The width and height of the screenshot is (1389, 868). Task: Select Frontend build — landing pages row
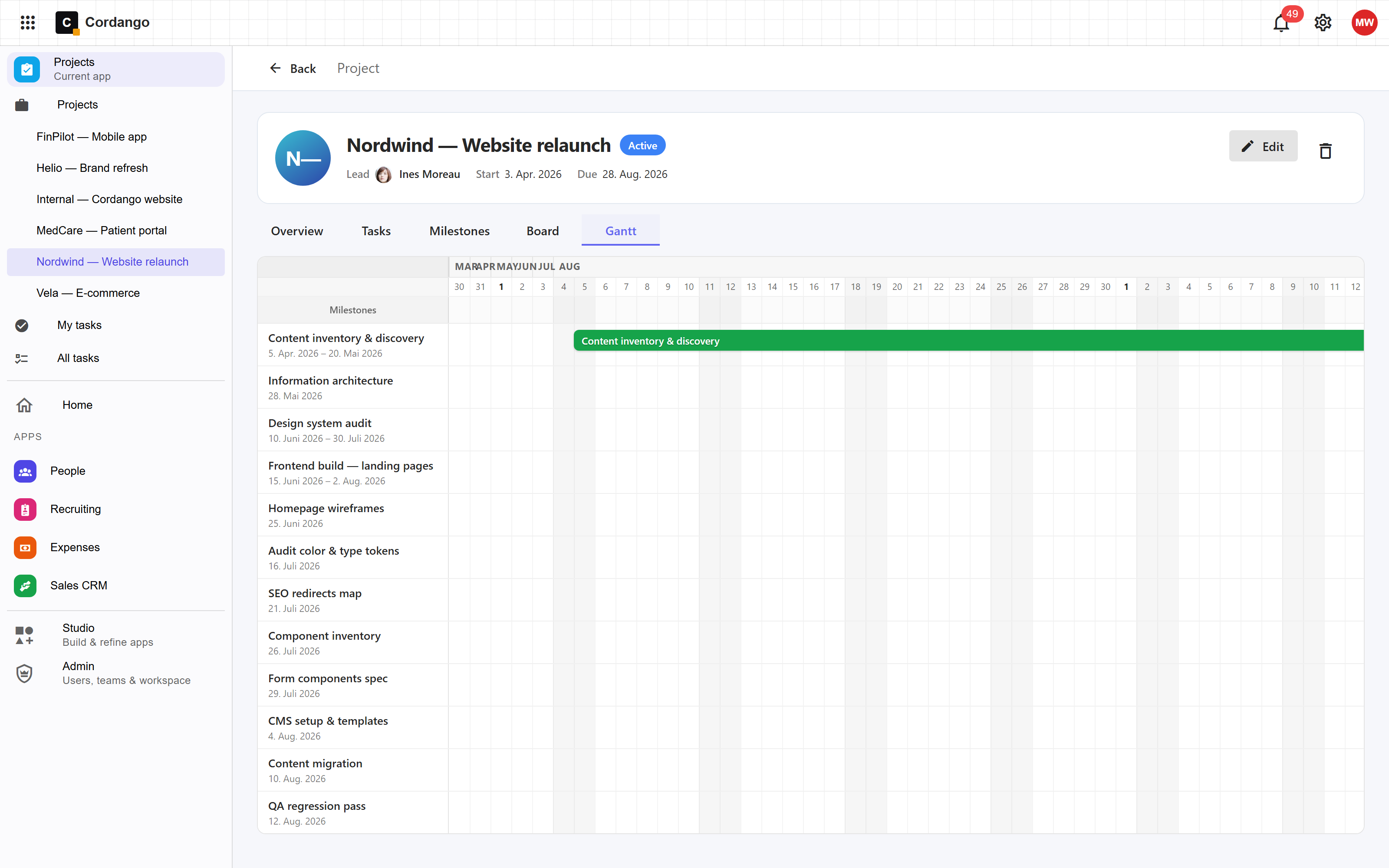point(353,473)
